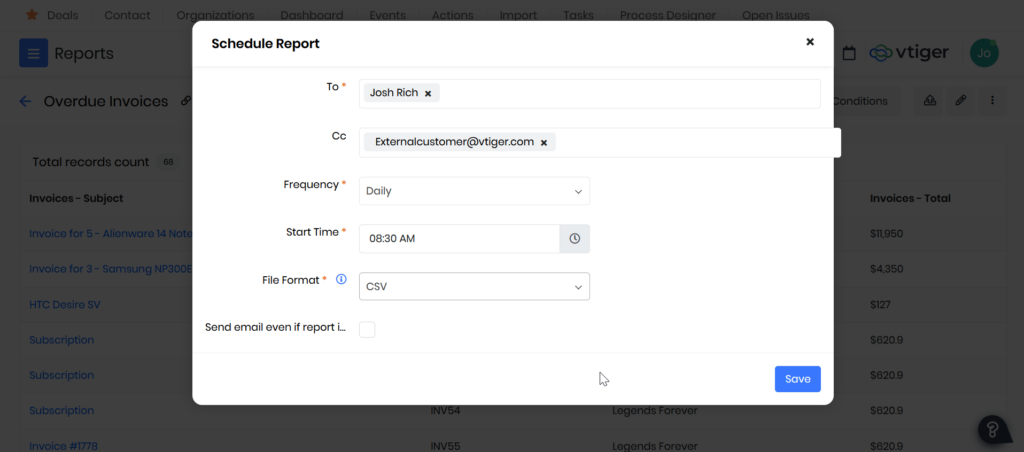Expand the Frequency dropdown
This screenshot has height=452, width=1024.
click(474, 191)
